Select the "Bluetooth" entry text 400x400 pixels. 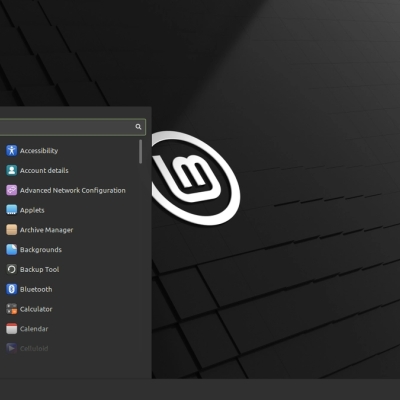coord(36,289)
